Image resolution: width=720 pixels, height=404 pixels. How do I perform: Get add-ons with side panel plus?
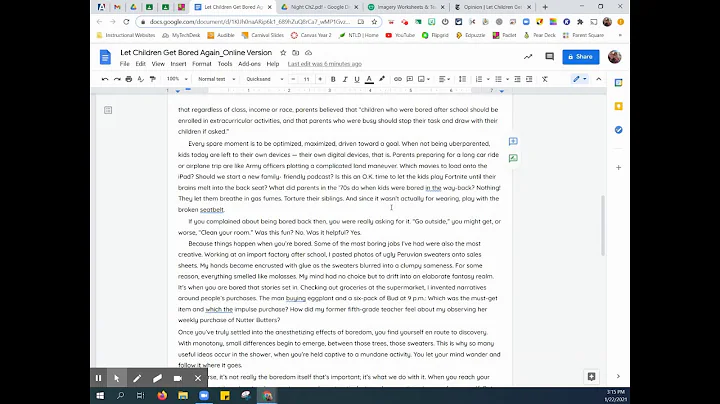click(x=619, y=168)
